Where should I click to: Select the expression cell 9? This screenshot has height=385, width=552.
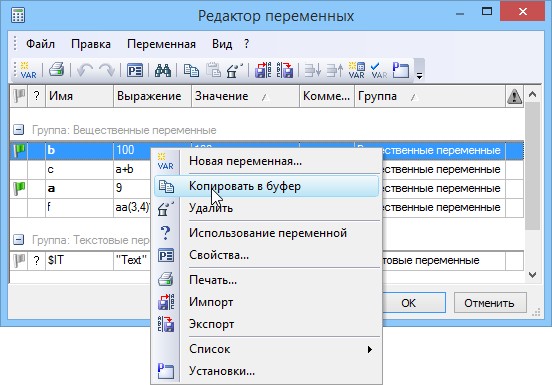pos(132,188)
